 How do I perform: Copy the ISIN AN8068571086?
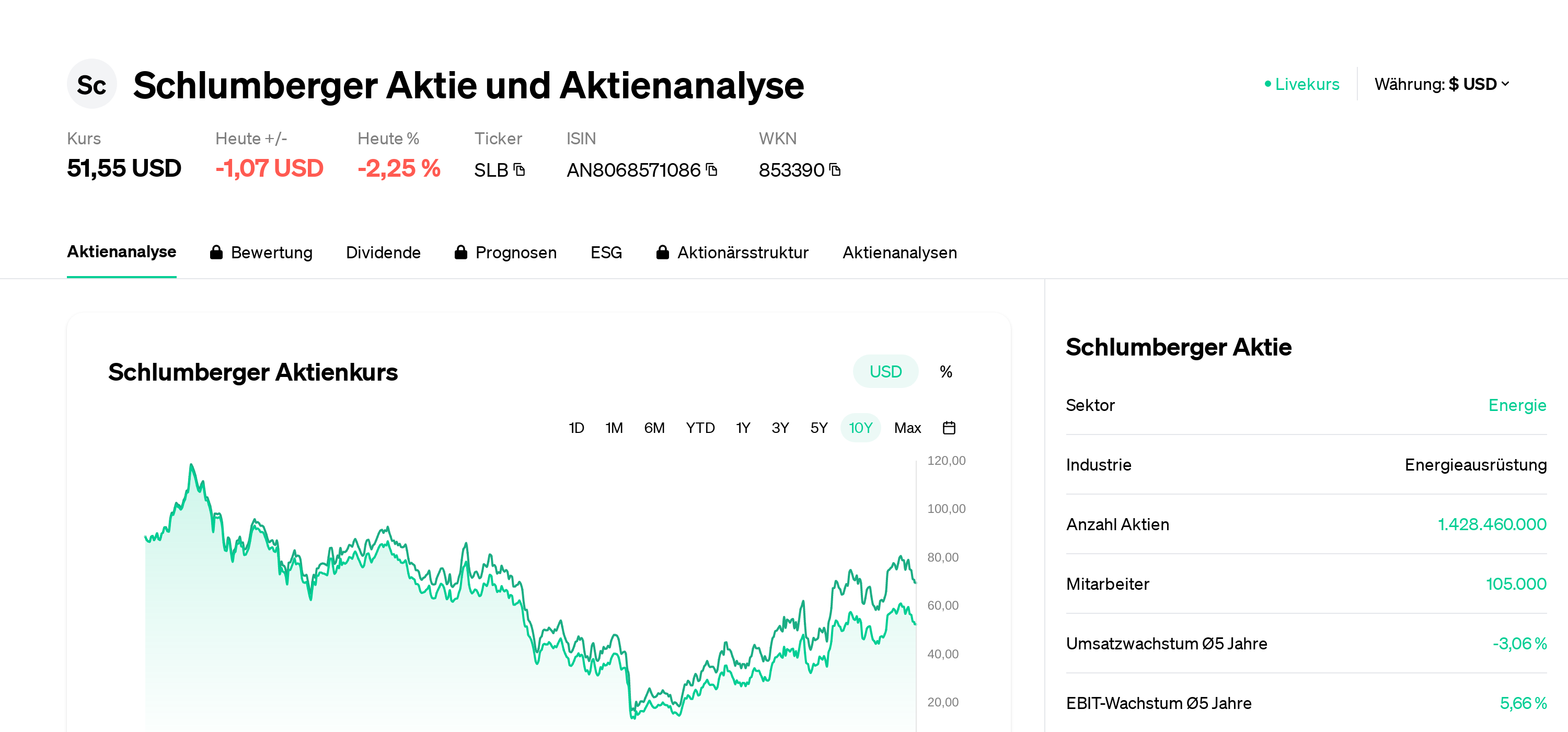click(x=711, y=170)
